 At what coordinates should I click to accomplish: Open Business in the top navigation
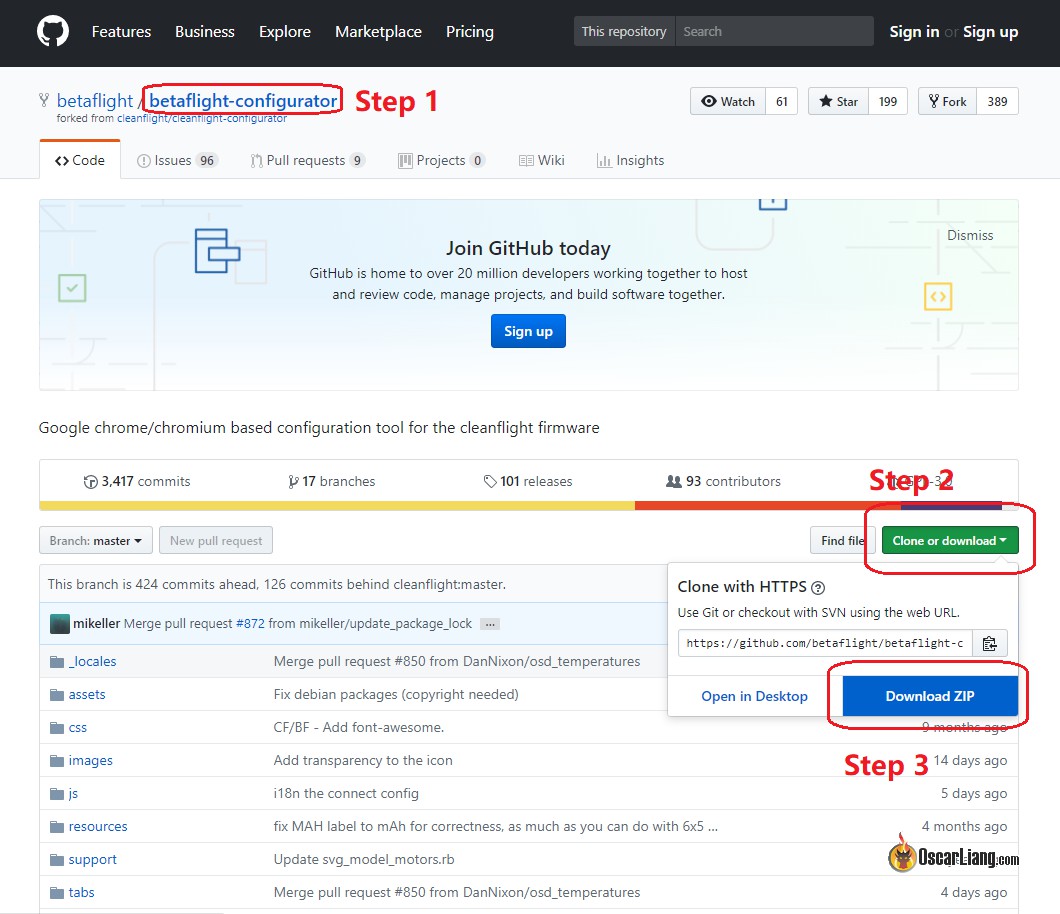click(205, 32)
